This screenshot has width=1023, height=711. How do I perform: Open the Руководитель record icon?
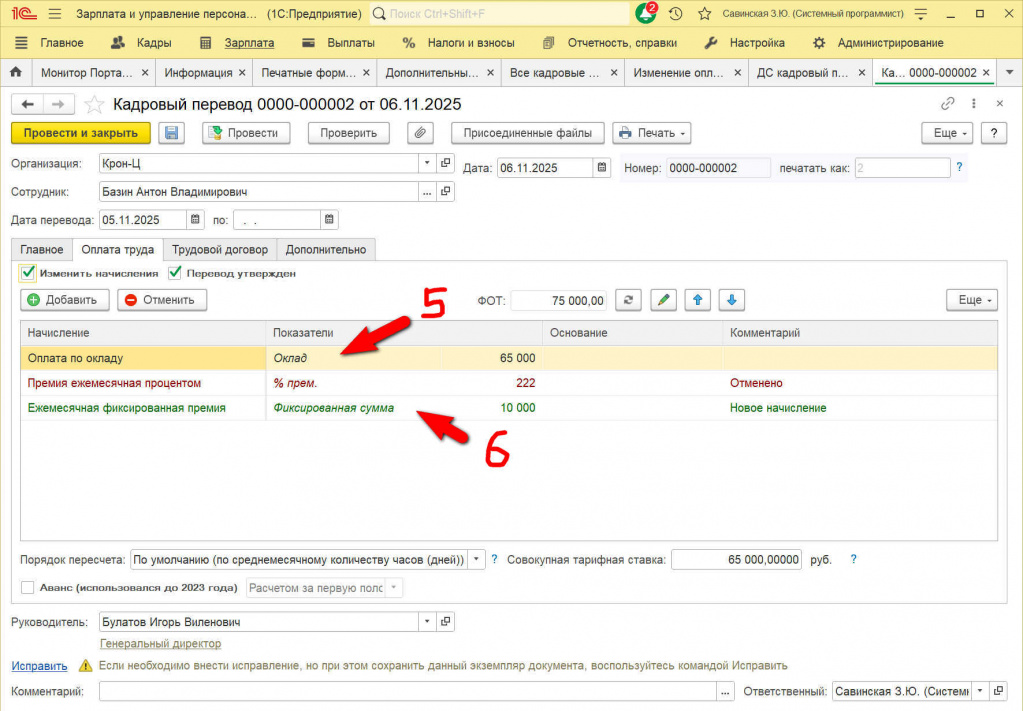click(x=446, y=622)
